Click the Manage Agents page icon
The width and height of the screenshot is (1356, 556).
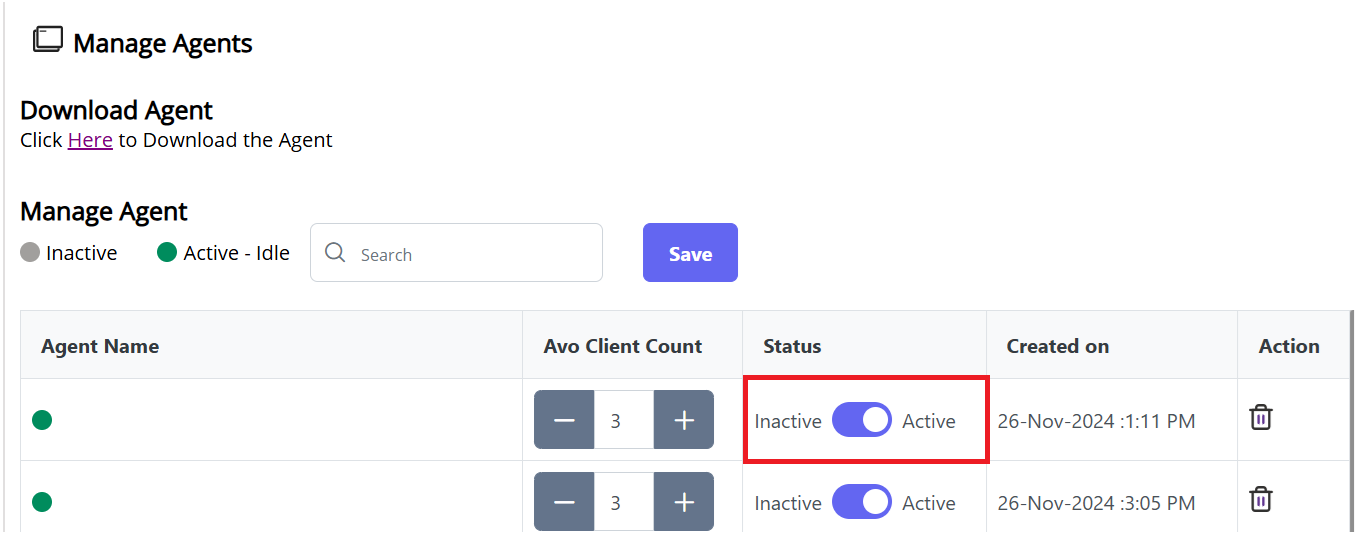tap(47, 40)
